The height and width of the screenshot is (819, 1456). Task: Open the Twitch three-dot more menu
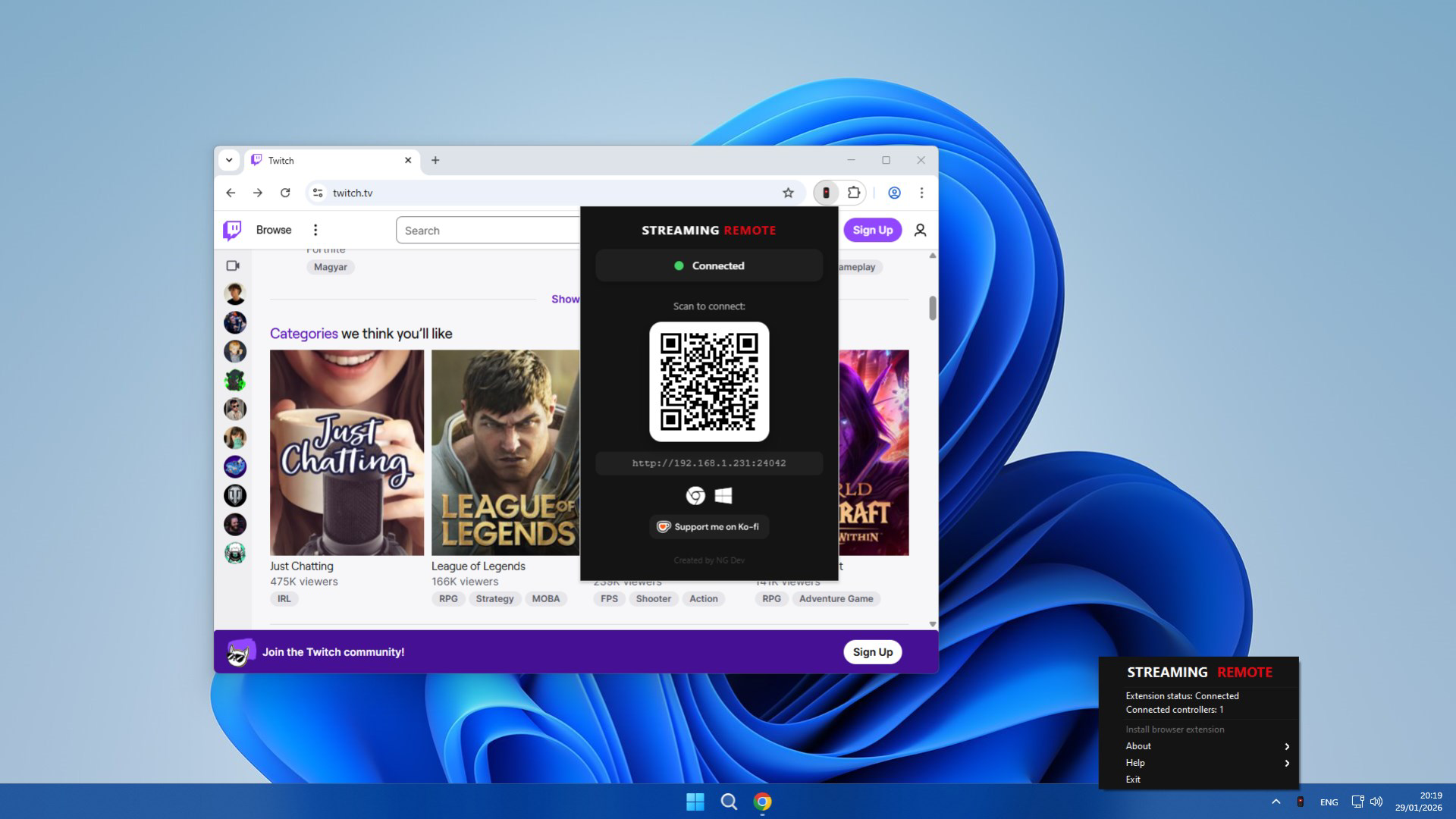coord(315,230)
